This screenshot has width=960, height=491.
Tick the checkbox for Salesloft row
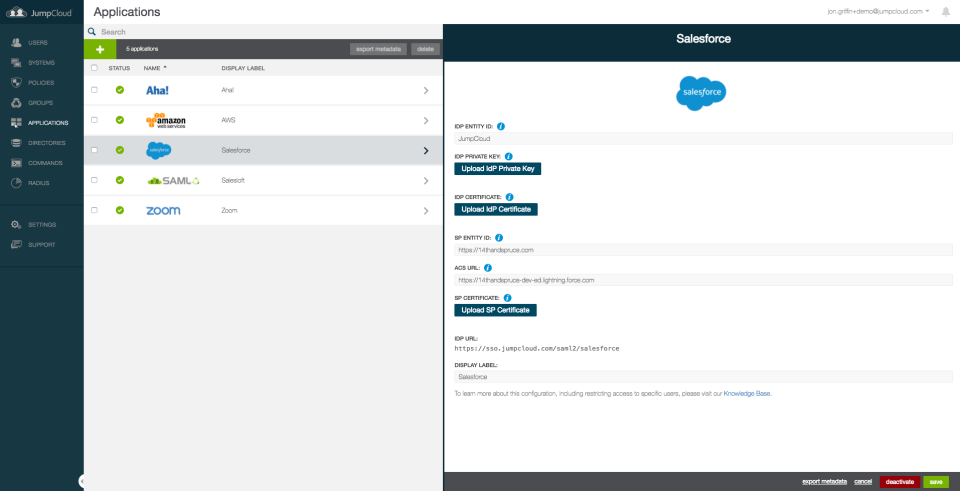click(94, 180)
